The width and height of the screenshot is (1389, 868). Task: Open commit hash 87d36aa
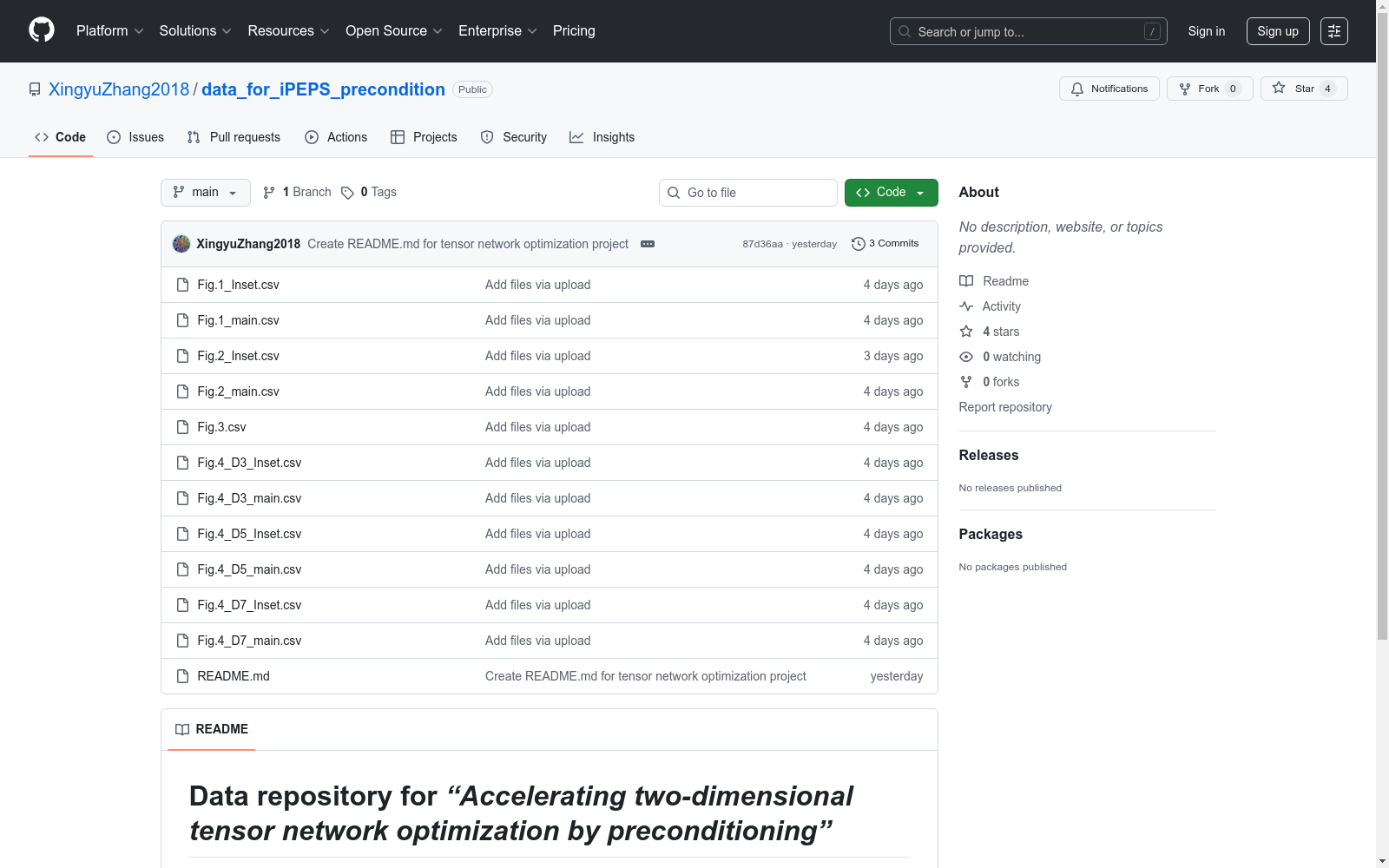click(762, 244)
